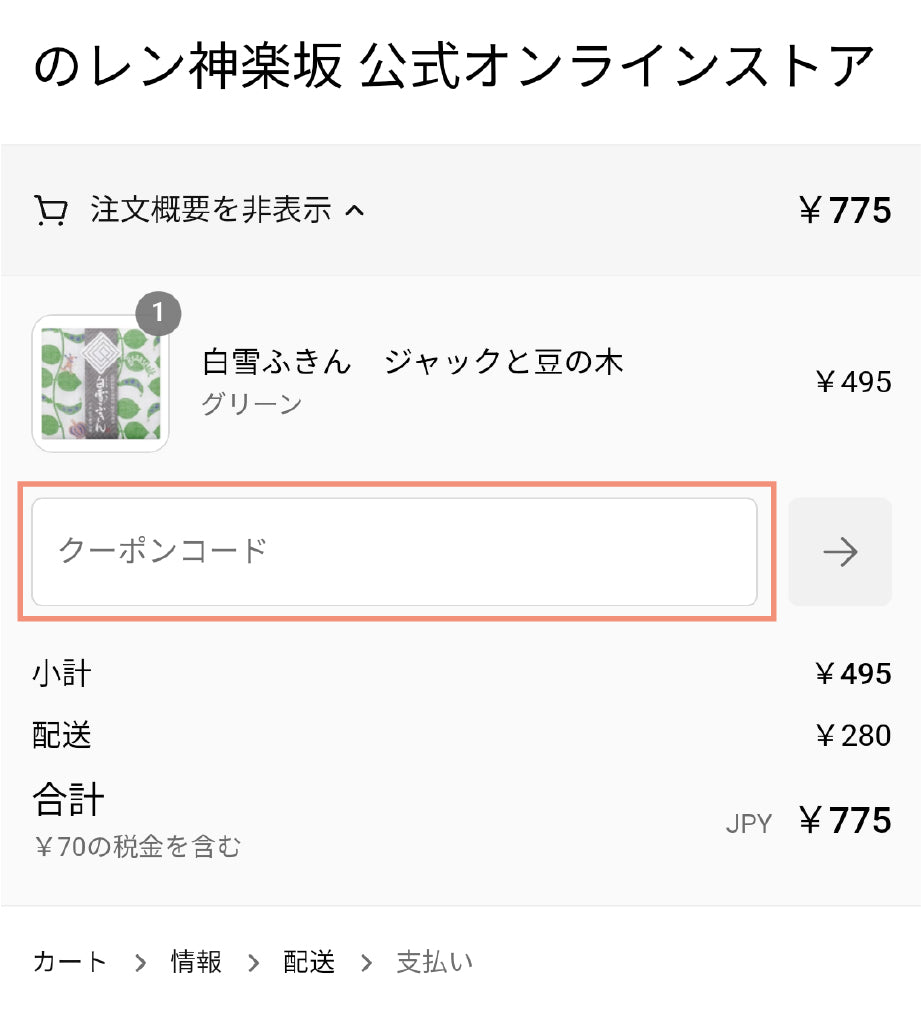Image resolution: width=921 pixels, height=1009 pixels.
Task: Click the shopping cart icon
Action: [50, 211]
